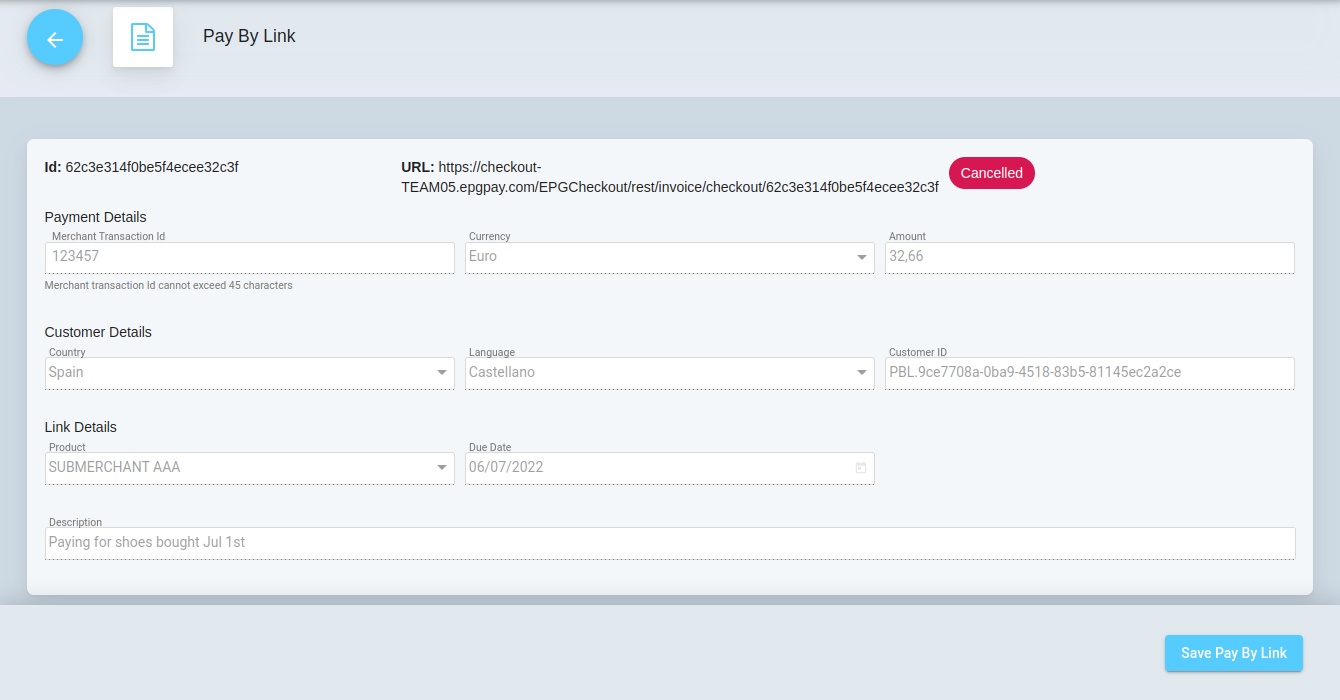1340x700 pixels.
Task: Open the Country dropdown set to Spain
Action: 441,373
